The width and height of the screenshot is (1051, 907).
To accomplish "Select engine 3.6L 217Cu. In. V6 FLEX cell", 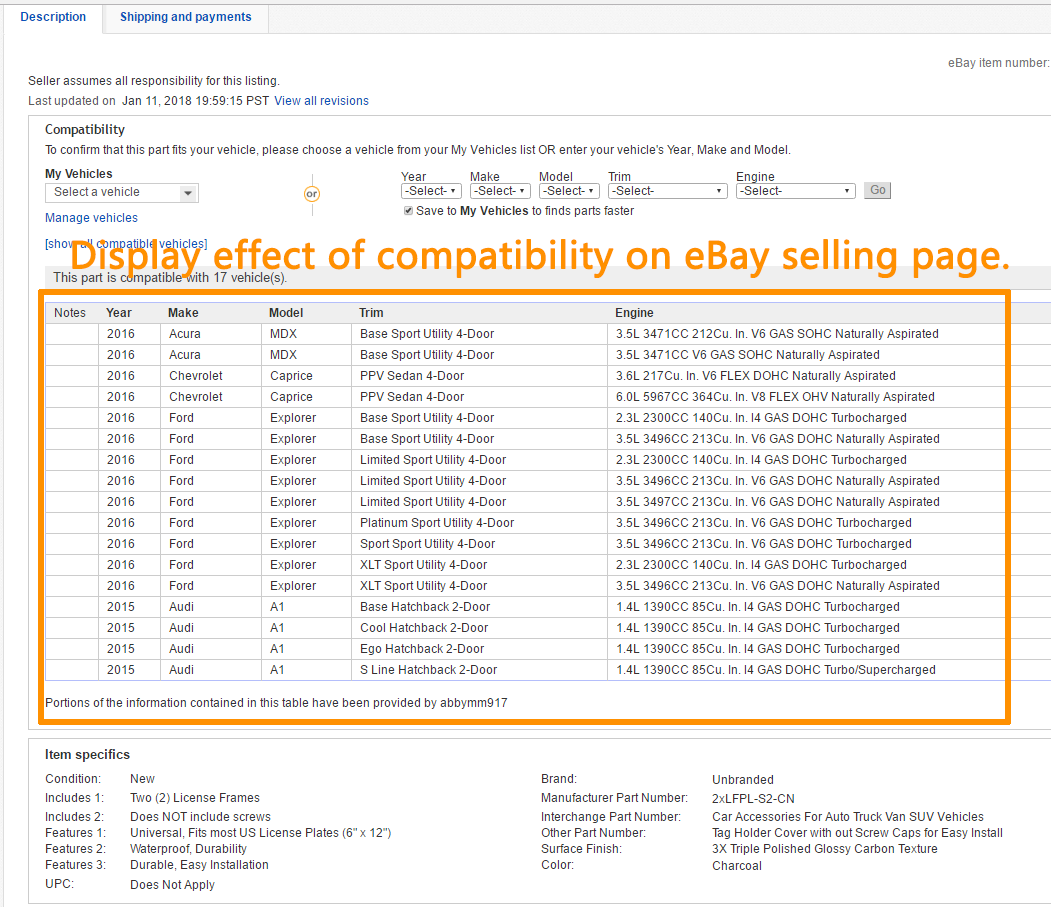I will pyautogui.click(x=756, y=376).
